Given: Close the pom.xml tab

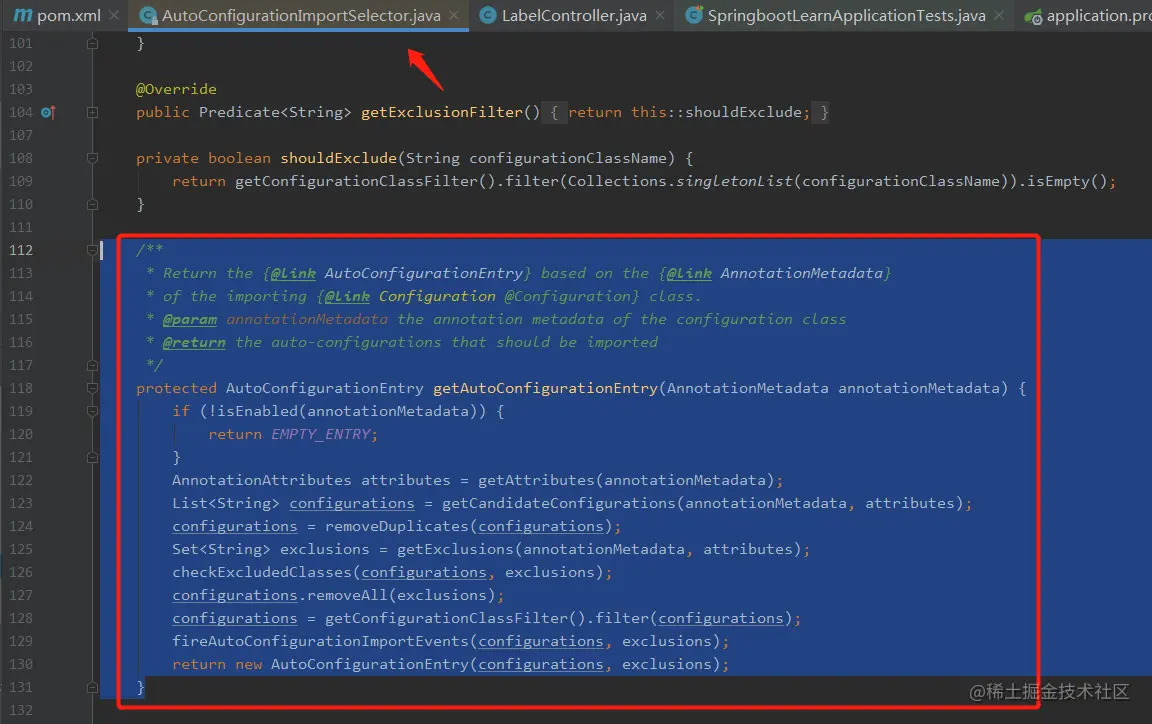Looking at the screenshot, I should pos(114,15).
